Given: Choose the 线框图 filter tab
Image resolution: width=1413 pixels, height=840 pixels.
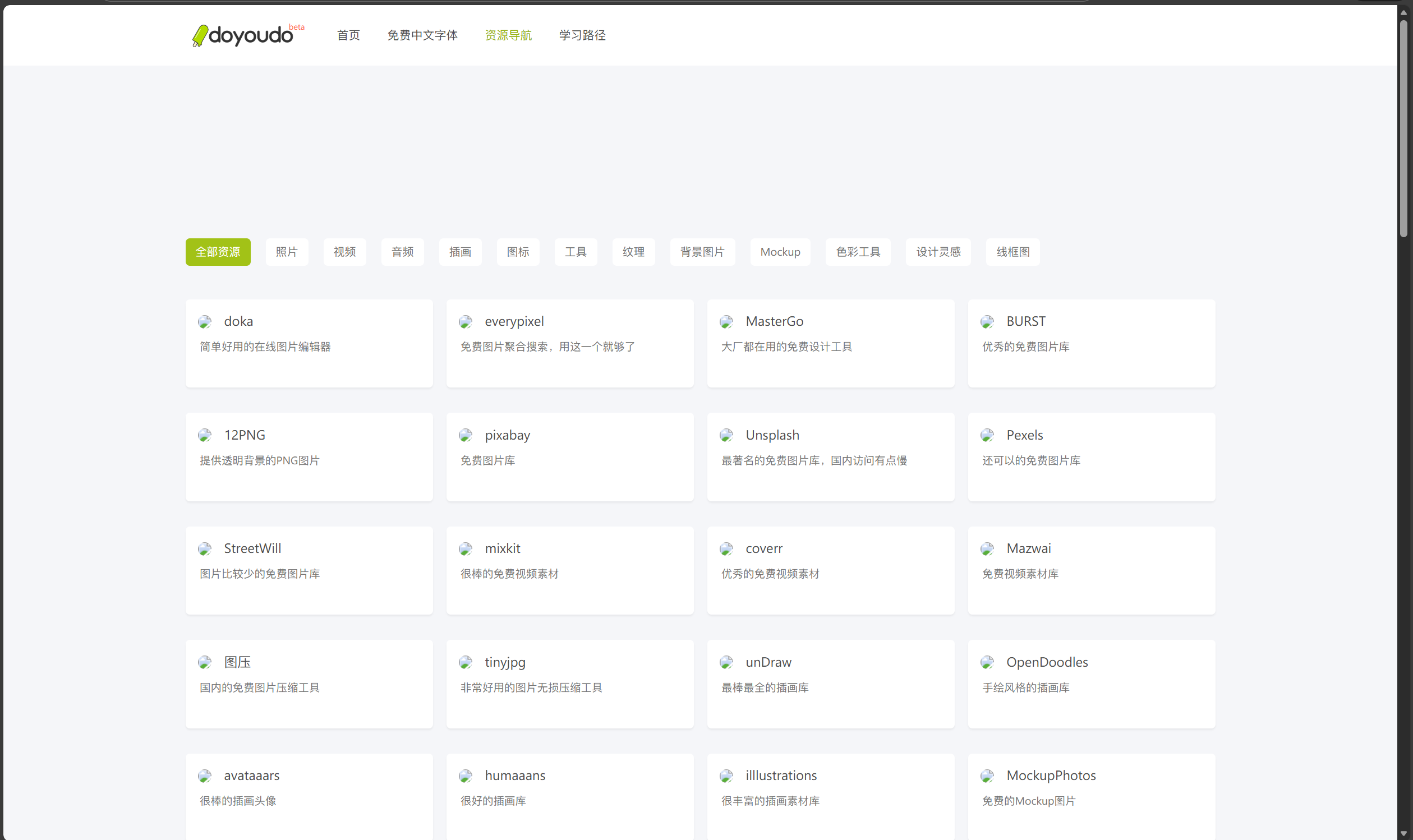Looking at the screenshot, I should tap(1012, 252).
